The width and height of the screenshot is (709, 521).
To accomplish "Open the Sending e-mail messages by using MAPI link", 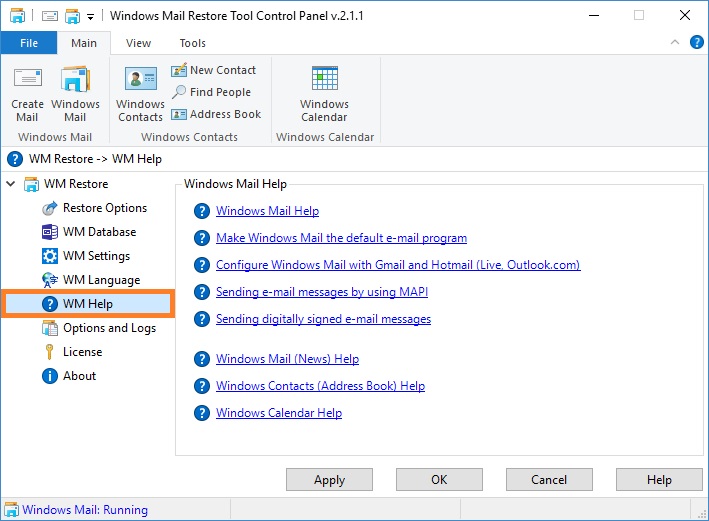I will (x=321, y=292).
